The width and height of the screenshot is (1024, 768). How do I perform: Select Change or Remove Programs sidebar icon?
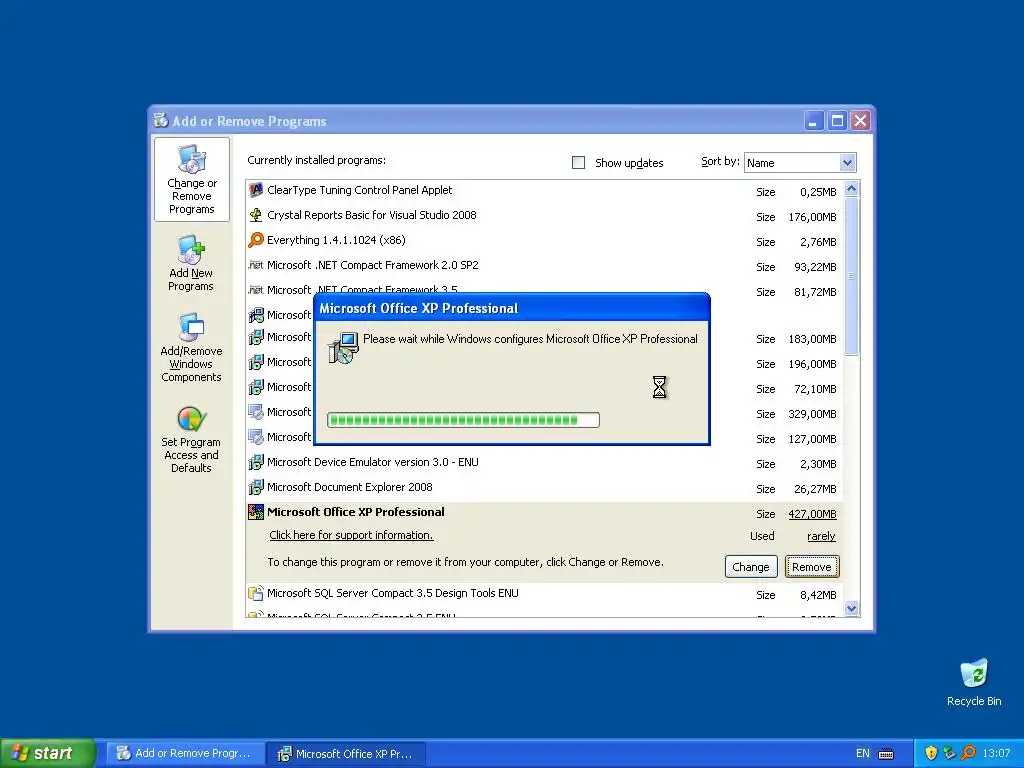pyautogui.click(x=191, y=159)
